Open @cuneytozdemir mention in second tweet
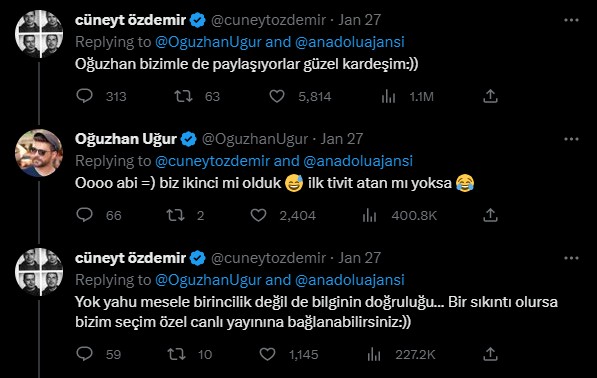597x378 pixels. point(212,161)
